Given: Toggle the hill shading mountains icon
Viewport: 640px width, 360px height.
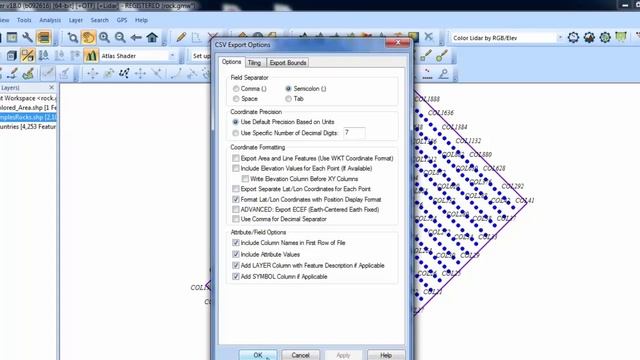Looking at the screenshot, I should point(91,56).
